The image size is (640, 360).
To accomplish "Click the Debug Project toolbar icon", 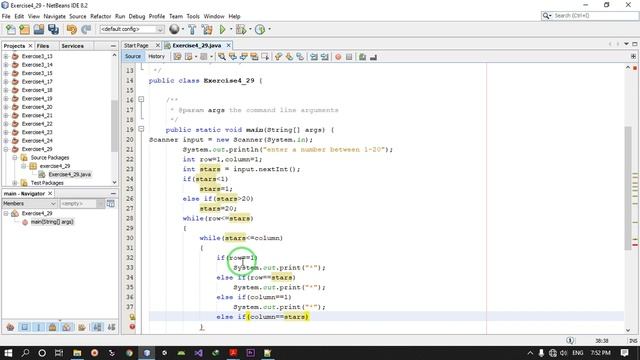I will point(241,29).
